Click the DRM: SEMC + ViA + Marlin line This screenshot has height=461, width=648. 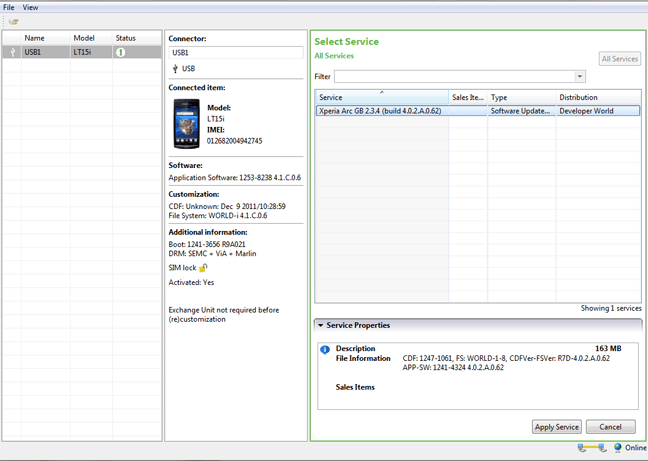click(212, 254)
